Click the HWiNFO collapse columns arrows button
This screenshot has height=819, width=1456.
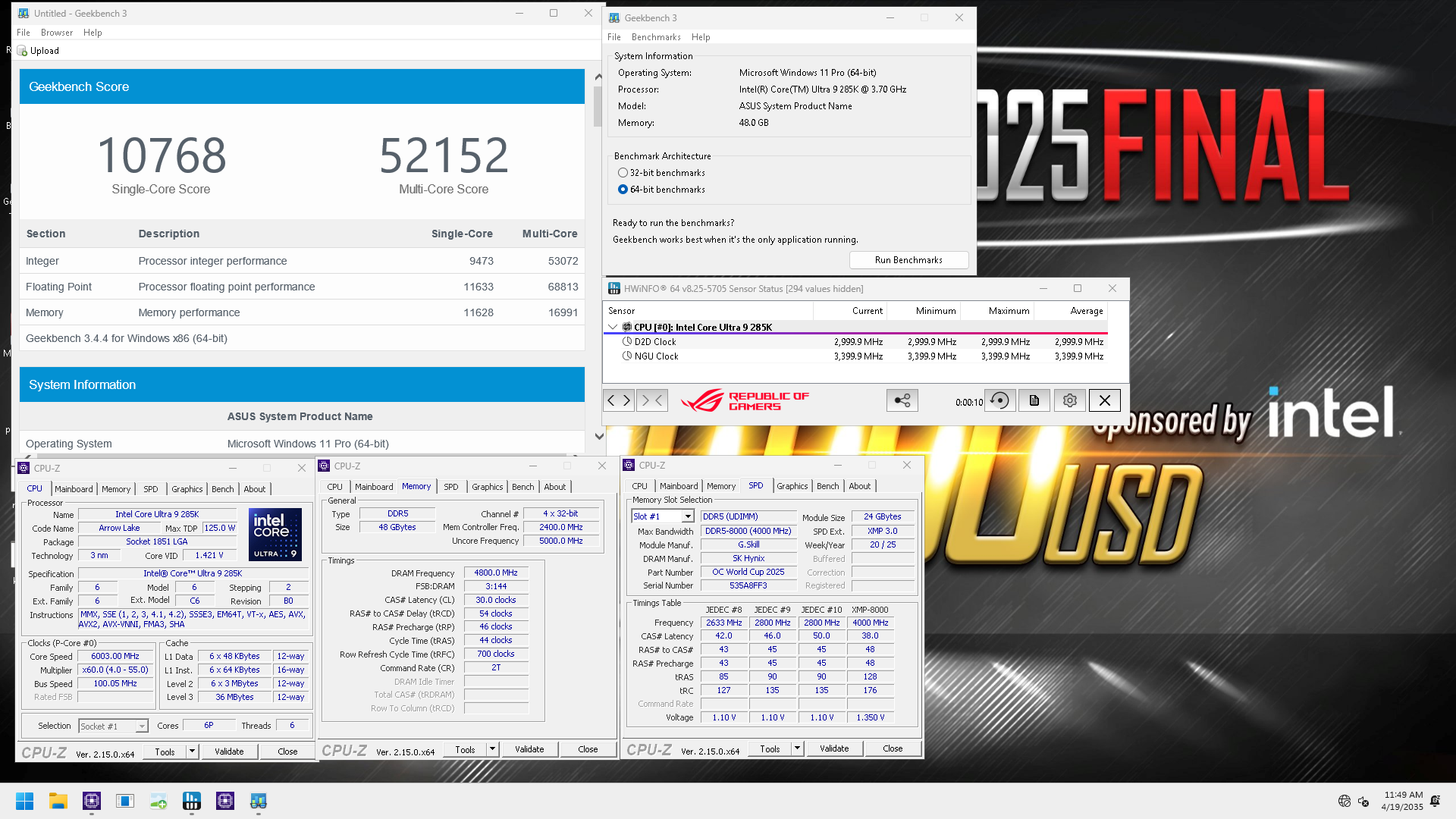coord(652,400)
